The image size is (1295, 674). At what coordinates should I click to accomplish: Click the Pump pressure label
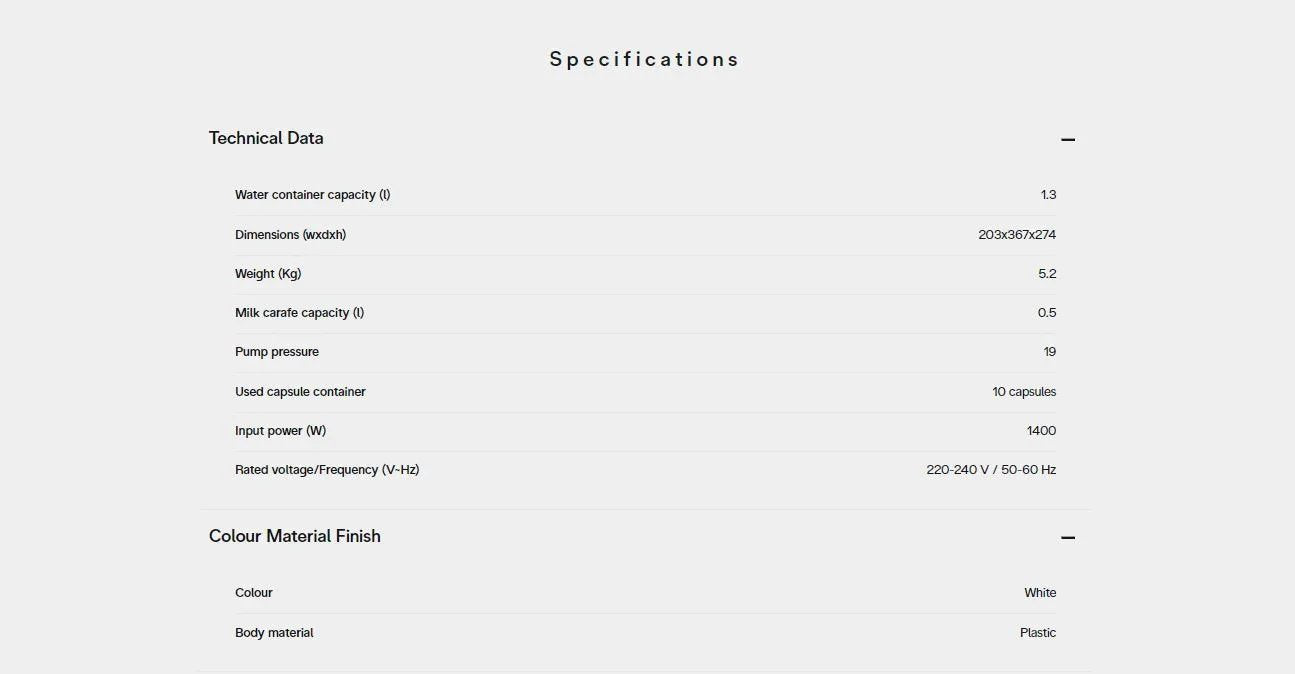[x=277, y=352]
